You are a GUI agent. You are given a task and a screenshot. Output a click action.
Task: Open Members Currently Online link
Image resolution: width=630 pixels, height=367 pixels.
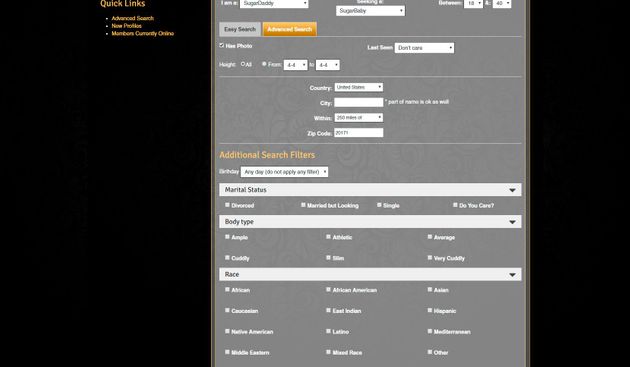coord(142,33)
